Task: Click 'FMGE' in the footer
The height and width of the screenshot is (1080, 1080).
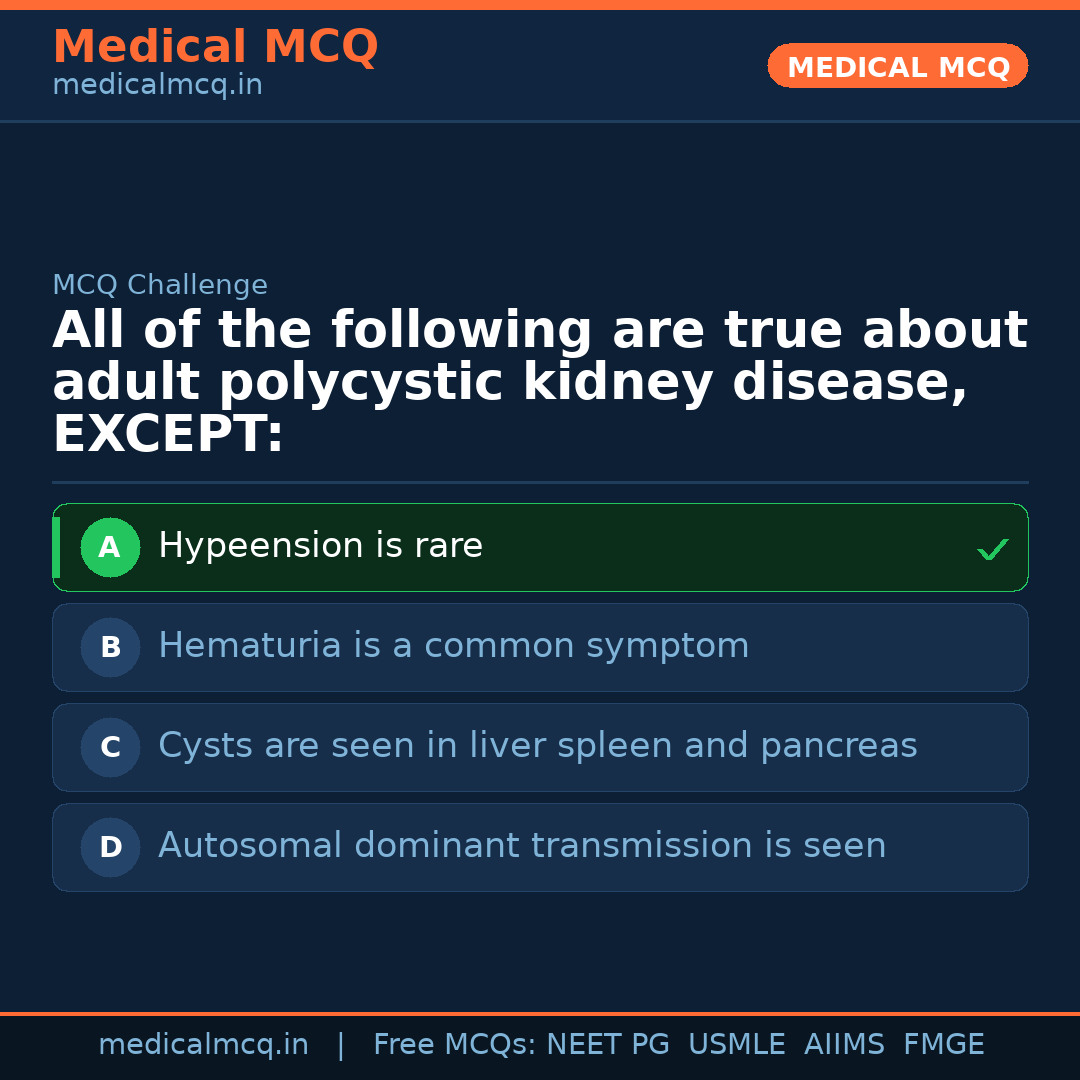Action: pyautogui.click(x=944, y=1045)
